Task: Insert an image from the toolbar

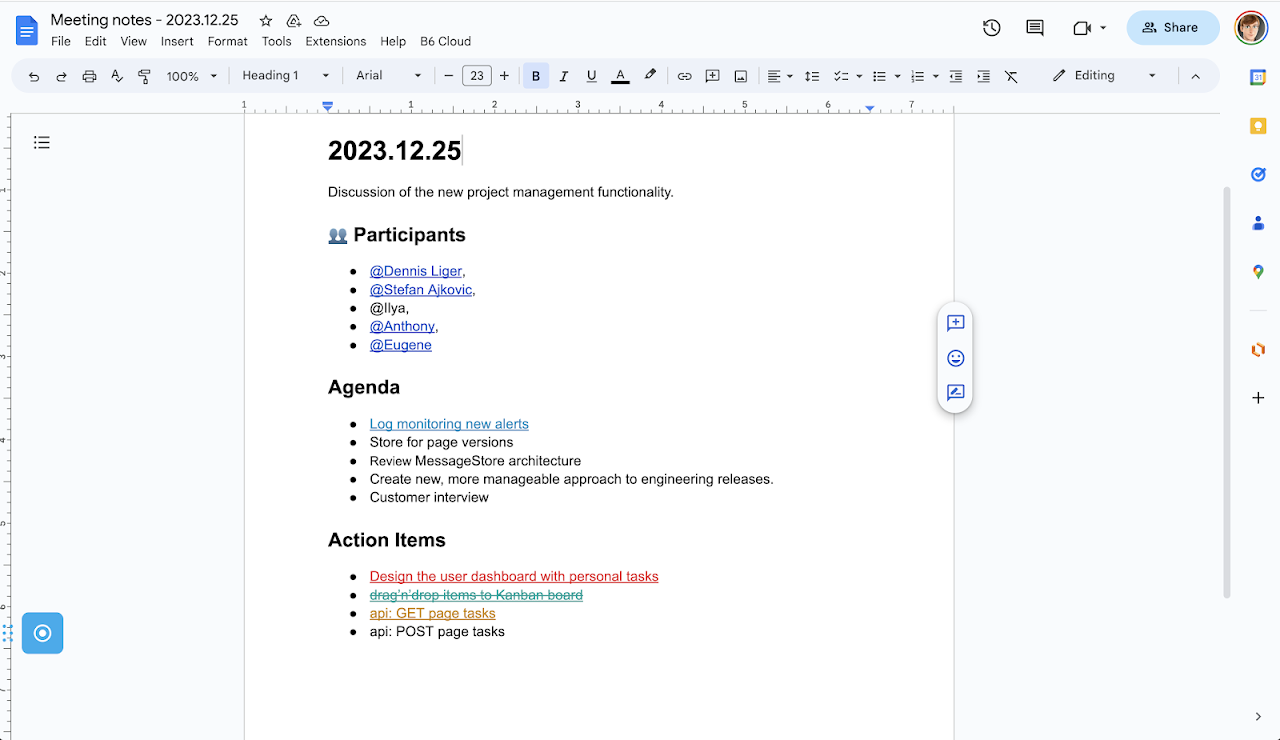Action: 740,76
